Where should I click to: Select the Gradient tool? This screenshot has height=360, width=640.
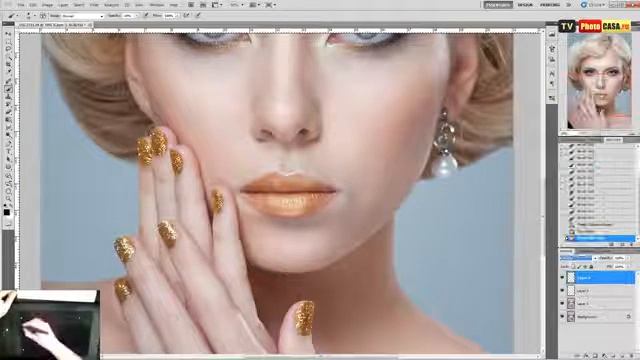point(8,119)
